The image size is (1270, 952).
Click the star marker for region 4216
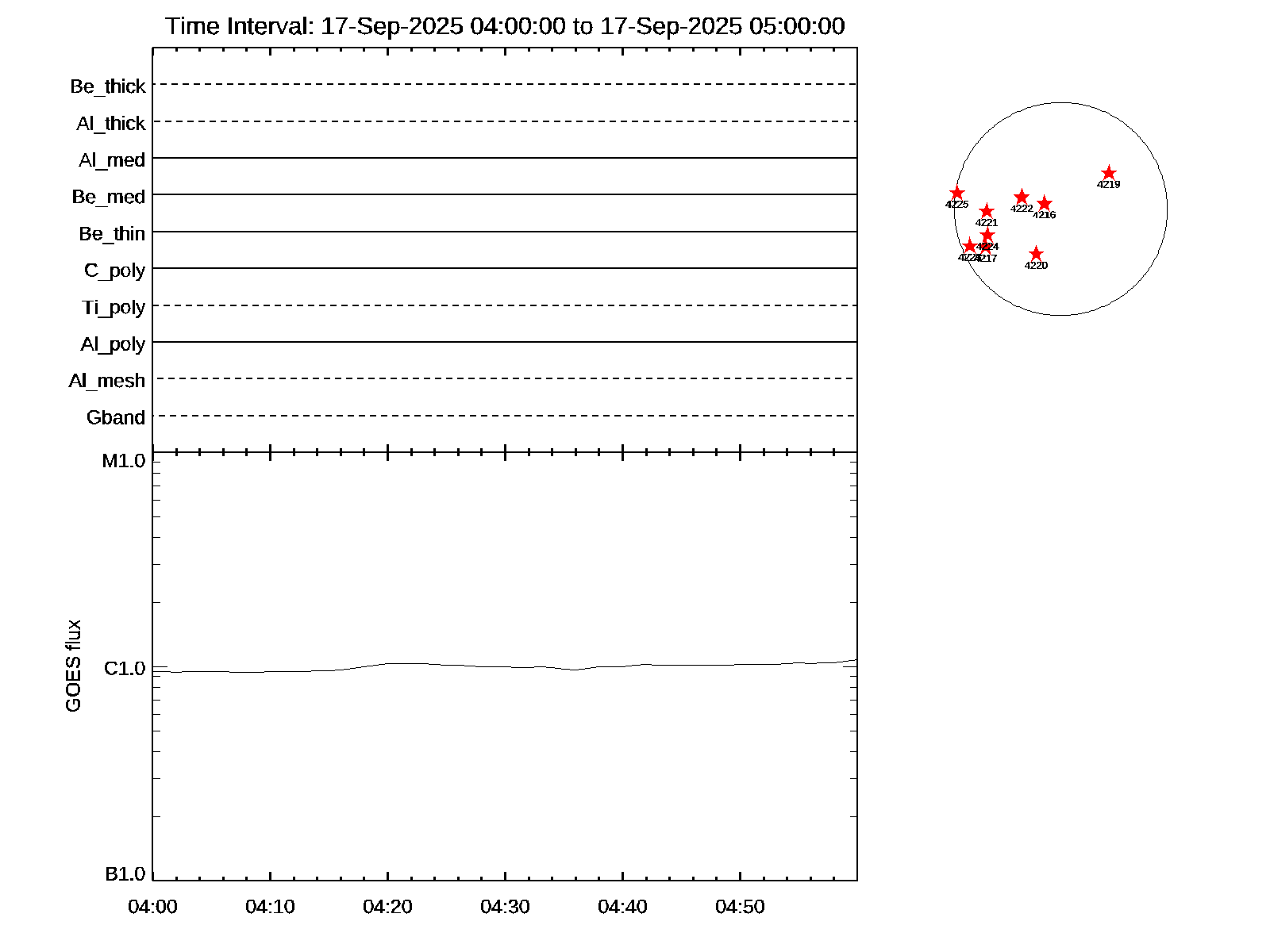coord(1045,204)
